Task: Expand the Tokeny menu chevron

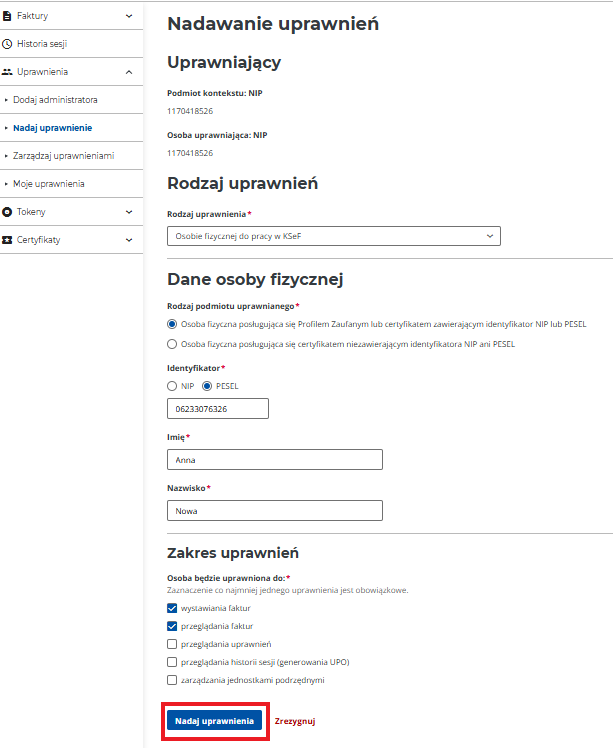Action: (x=129, y=212)
